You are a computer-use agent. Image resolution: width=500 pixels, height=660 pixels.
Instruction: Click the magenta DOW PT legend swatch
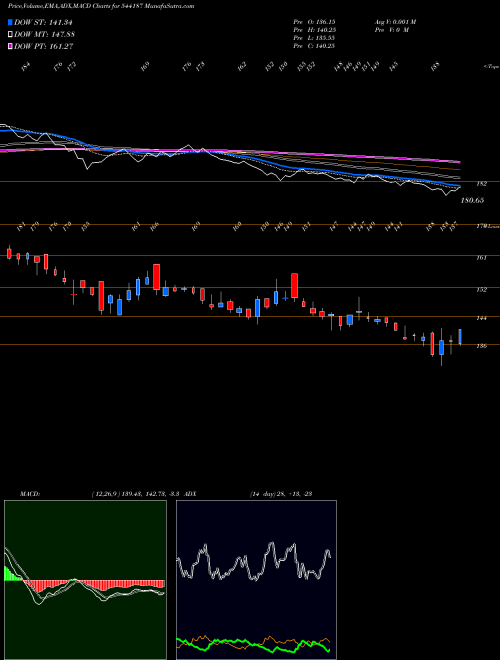click(10, 46)
